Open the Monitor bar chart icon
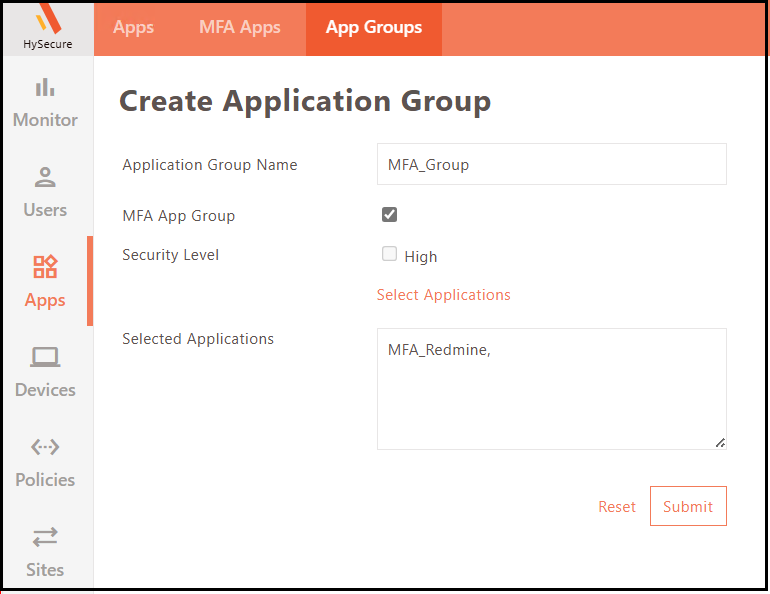 point(45,88)
